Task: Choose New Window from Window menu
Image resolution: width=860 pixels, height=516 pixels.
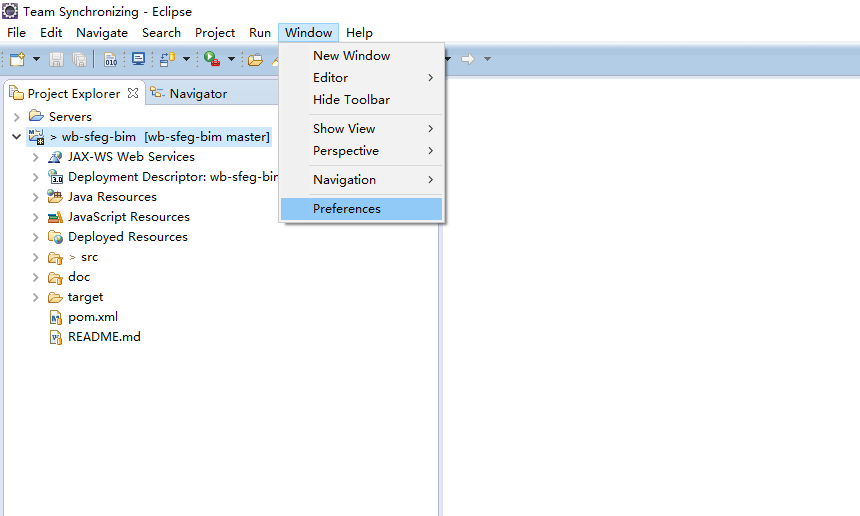Action: [x=361, y=55]
